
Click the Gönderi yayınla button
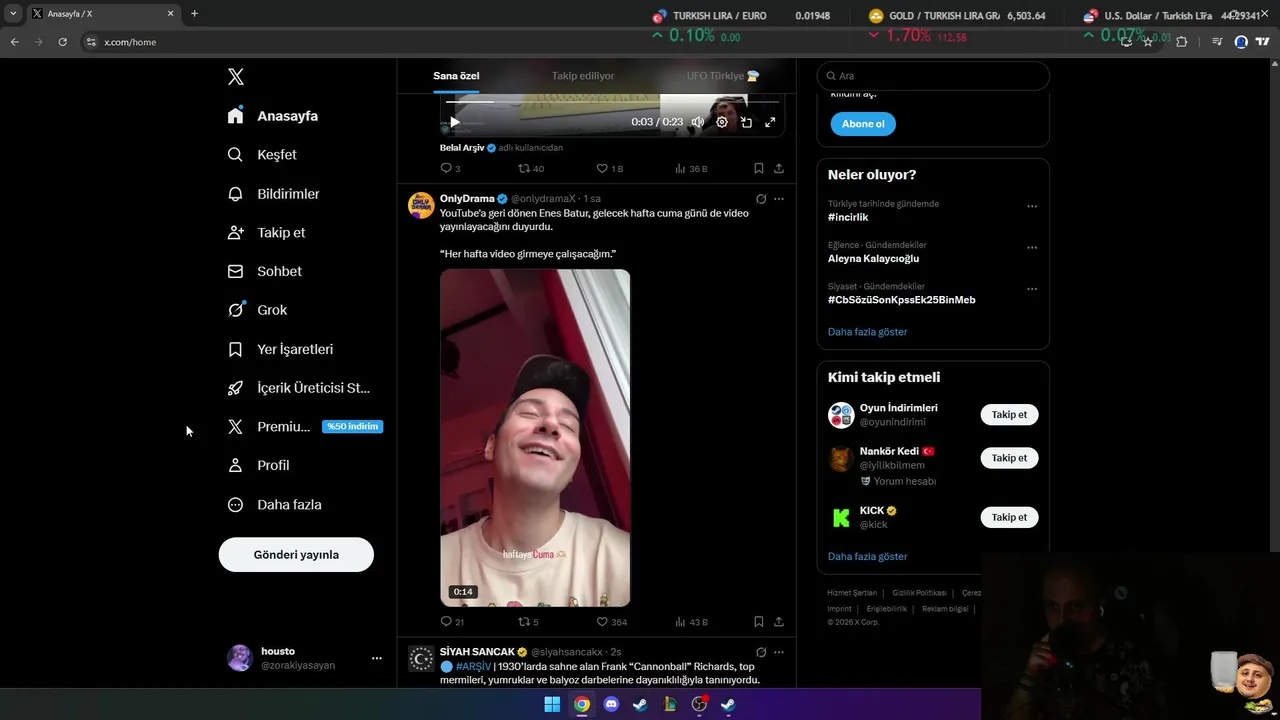pyautogui.click(x=296, y=555)
